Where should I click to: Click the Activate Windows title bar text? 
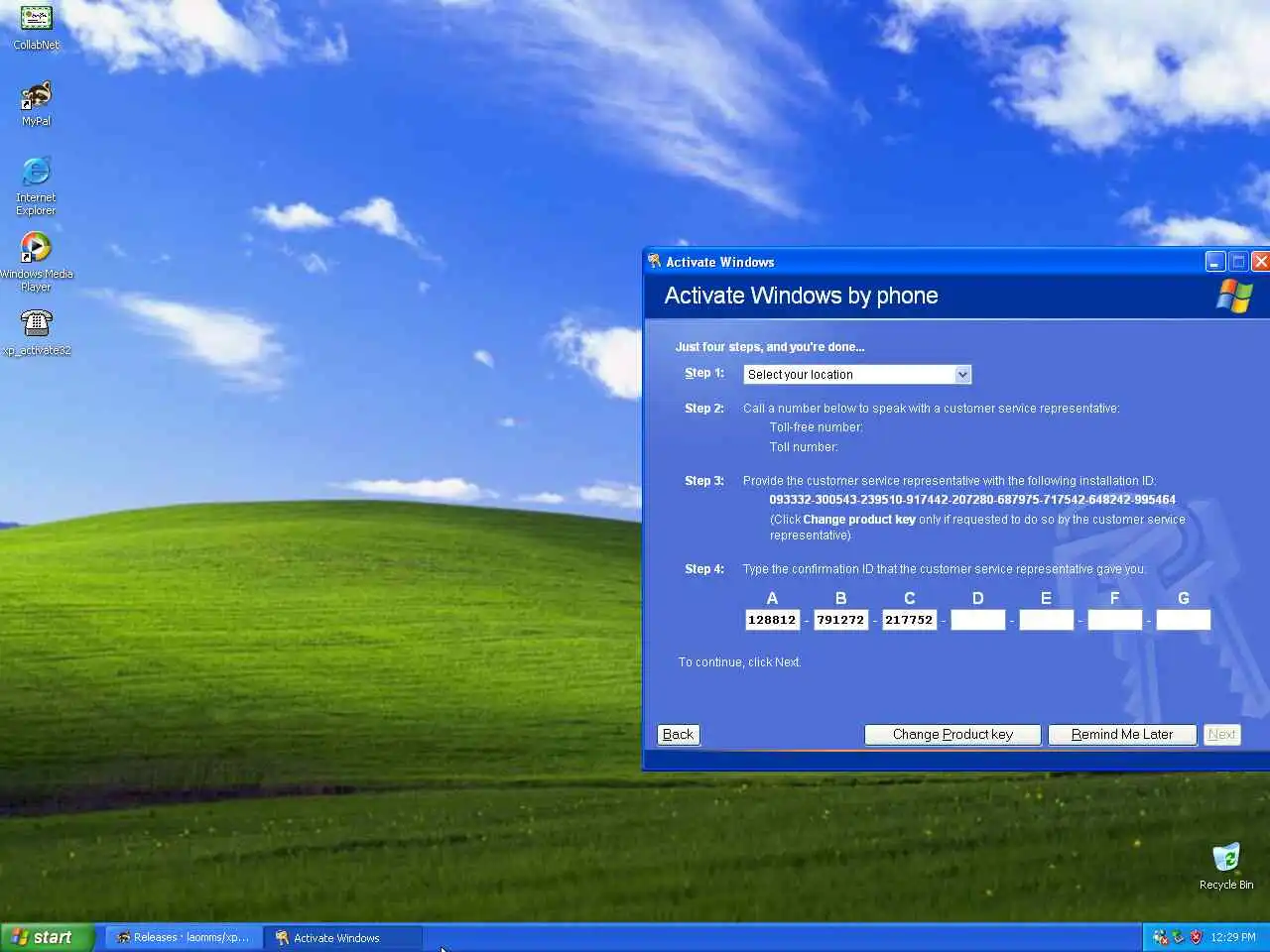(x=720, y=262)
